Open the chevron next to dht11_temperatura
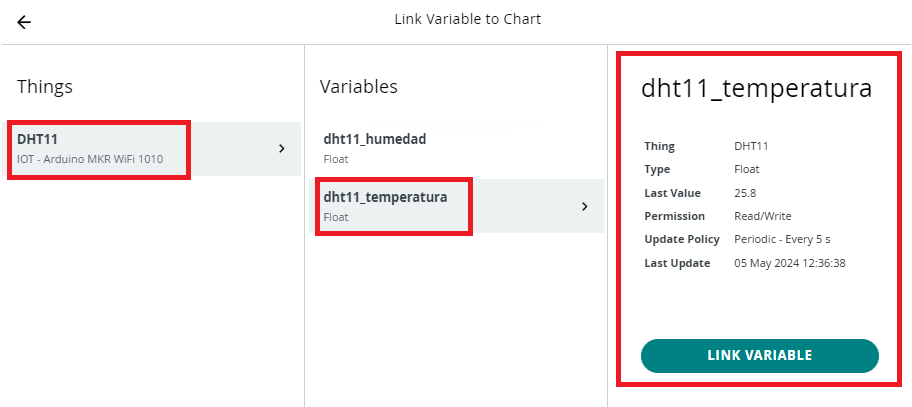Screen dimensions: 912x407 click(x=585, y=206)
